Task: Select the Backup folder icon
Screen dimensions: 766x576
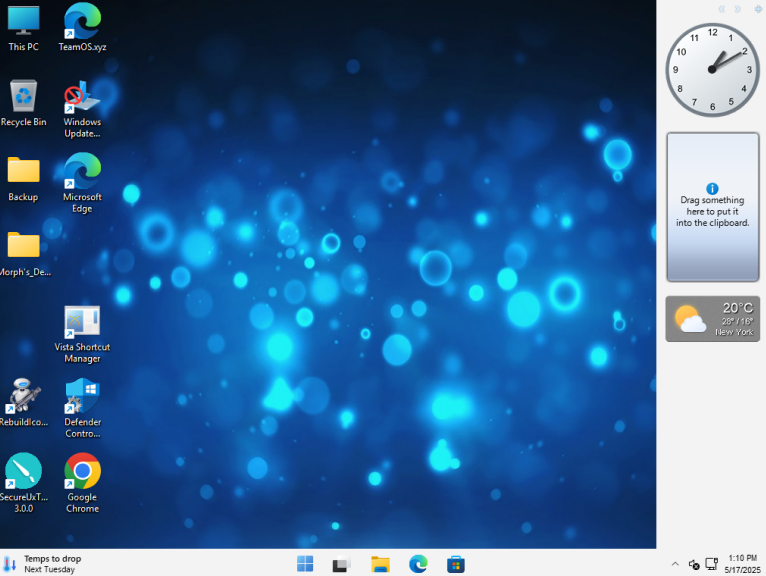Action: pyautogui.click(x=23, y=179)
